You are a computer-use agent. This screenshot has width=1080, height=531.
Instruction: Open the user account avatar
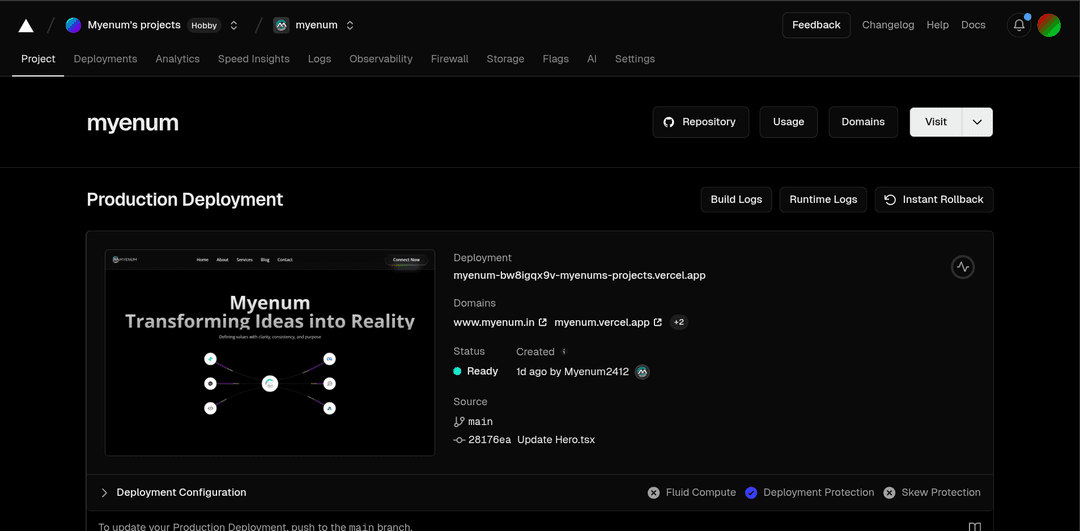[x=1049, y=25]
